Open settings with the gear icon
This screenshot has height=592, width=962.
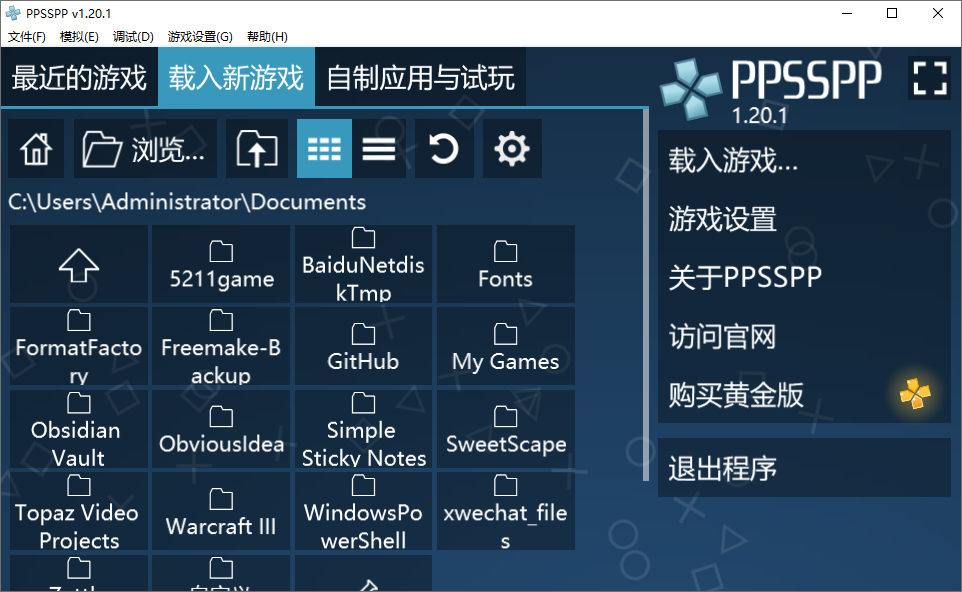(x=512, y=148)
